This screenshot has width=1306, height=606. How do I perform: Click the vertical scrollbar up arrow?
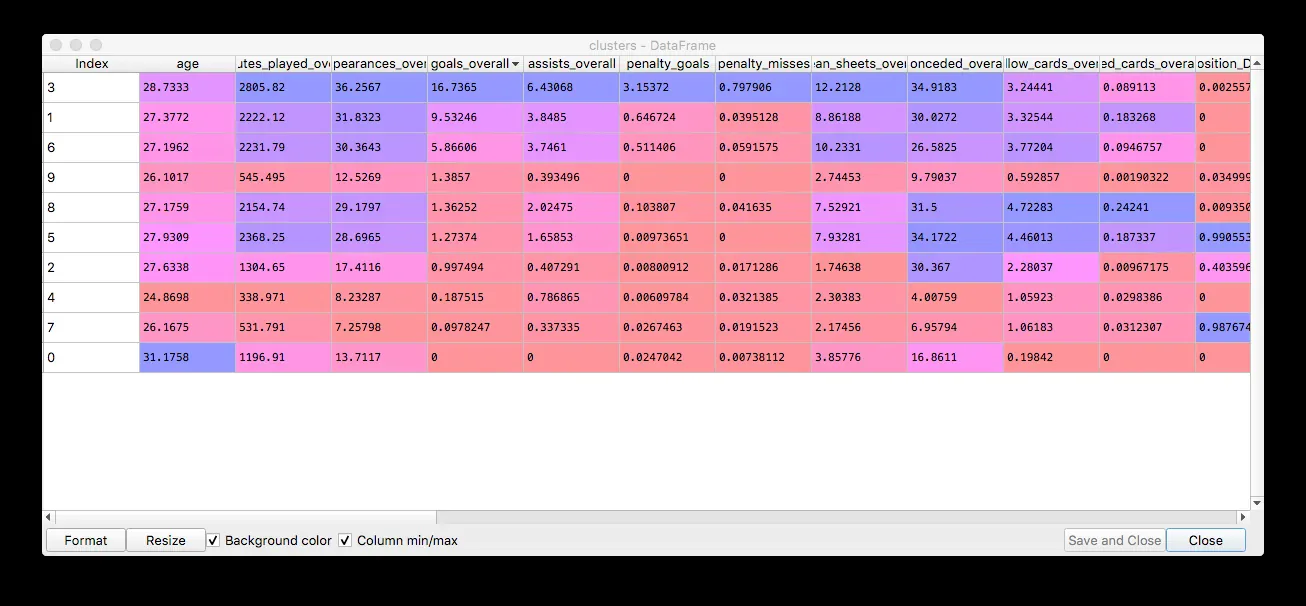tap(1257, 62)
